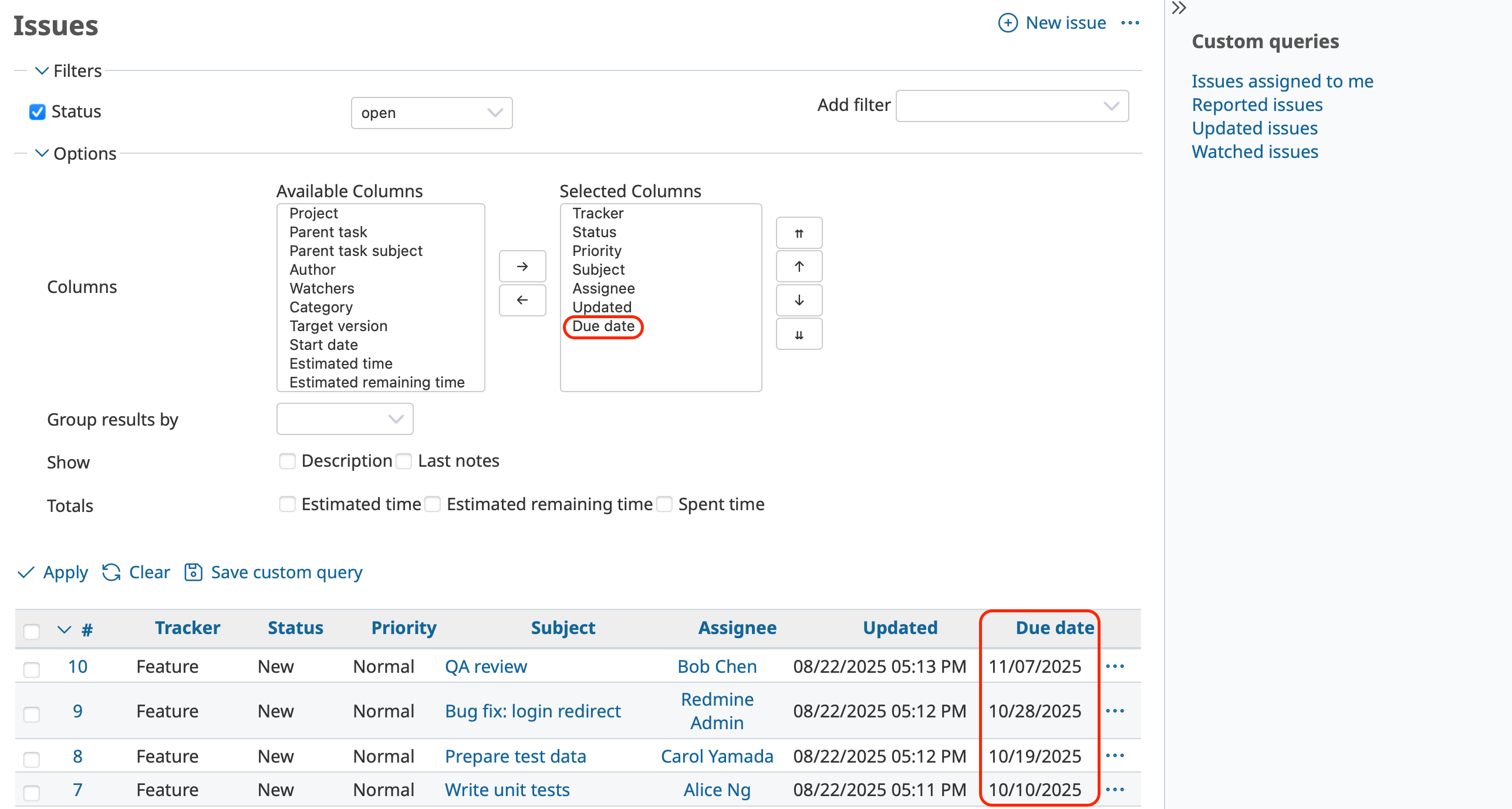Image resolution: width=1512 pixels, height=809 pixels.
Task: Collapse the Filters section chevron
Action: [41, 70]
